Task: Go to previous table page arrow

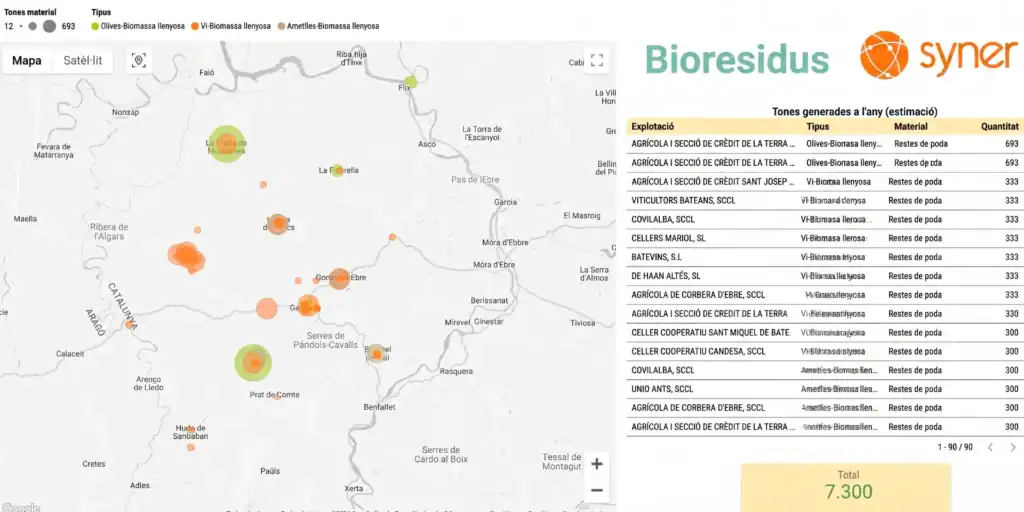Action: [989, 447]
